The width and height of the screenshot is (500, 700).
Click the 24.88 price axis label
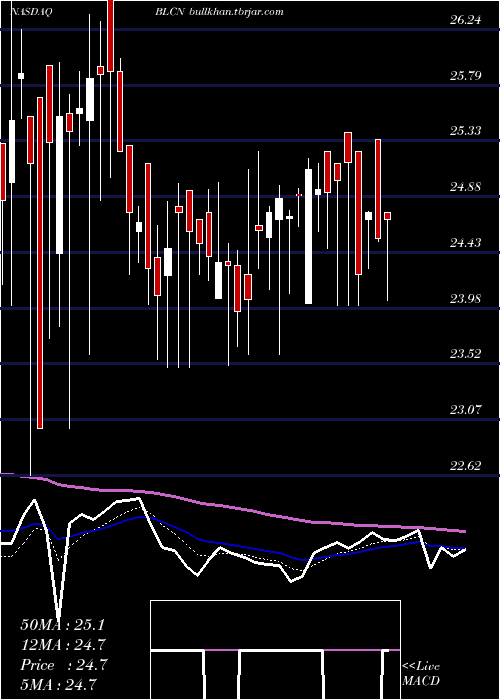click(466, 187)
